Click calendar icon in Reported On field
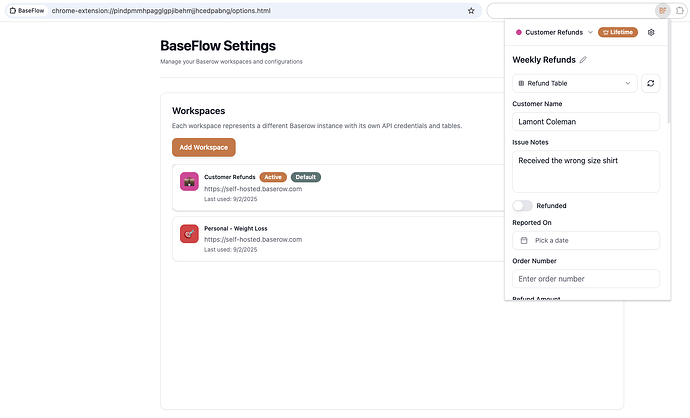This screenshot has width=690, height=418. (524, 241)
